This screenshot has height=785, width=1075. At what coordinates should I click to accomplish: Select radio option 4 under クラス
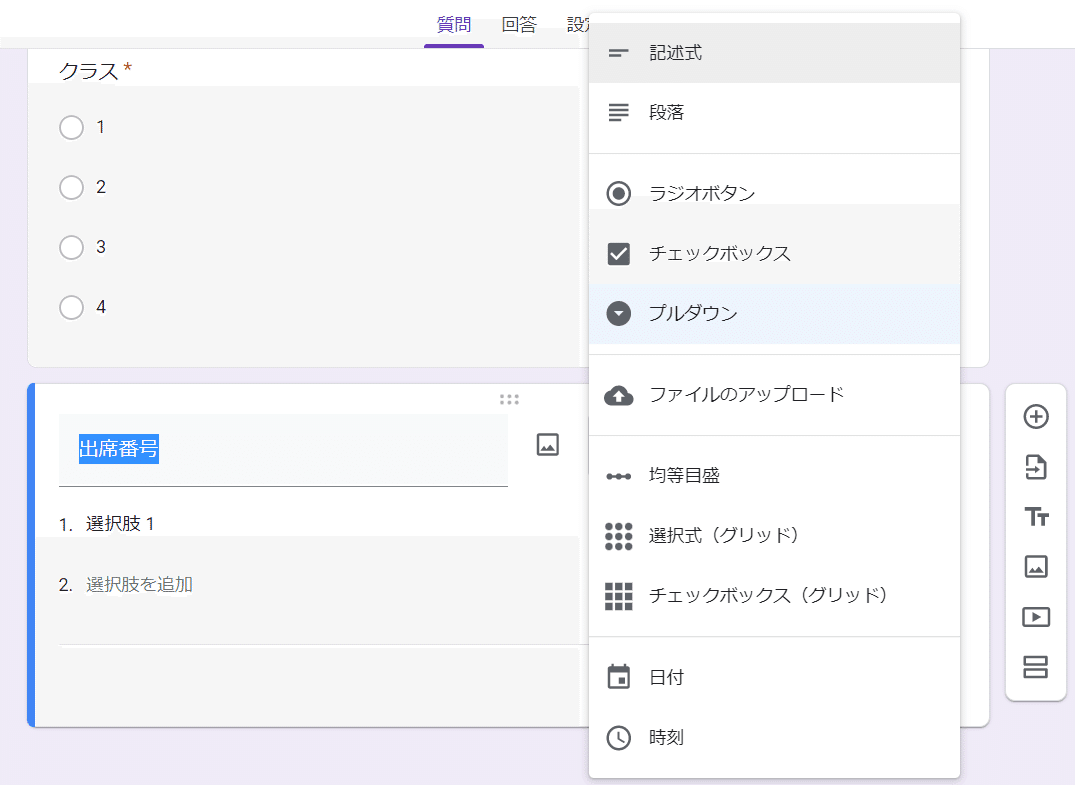[x=71, y=308]
